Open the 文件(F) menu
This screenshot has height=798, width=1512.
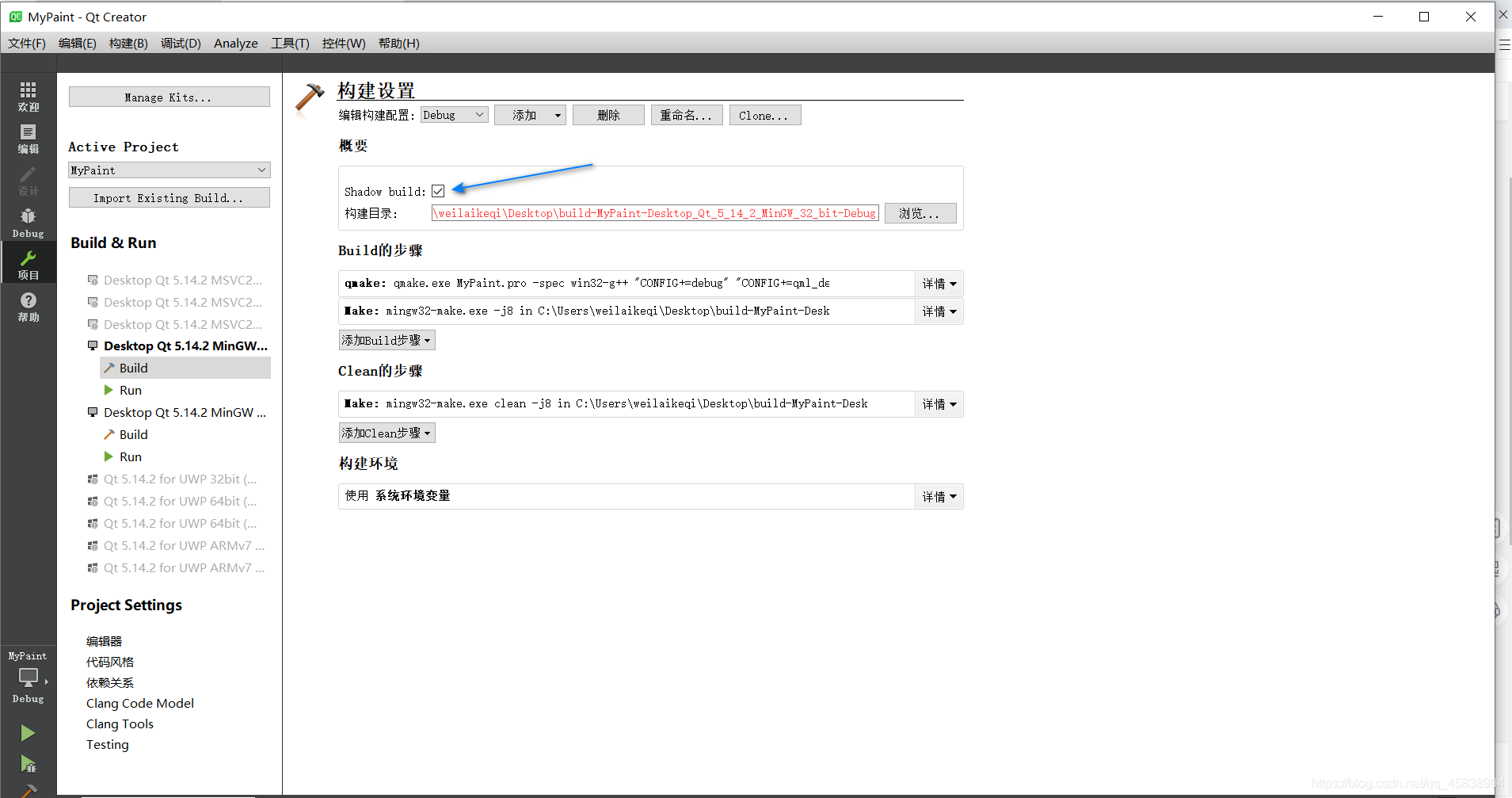(x=27, y=43)
